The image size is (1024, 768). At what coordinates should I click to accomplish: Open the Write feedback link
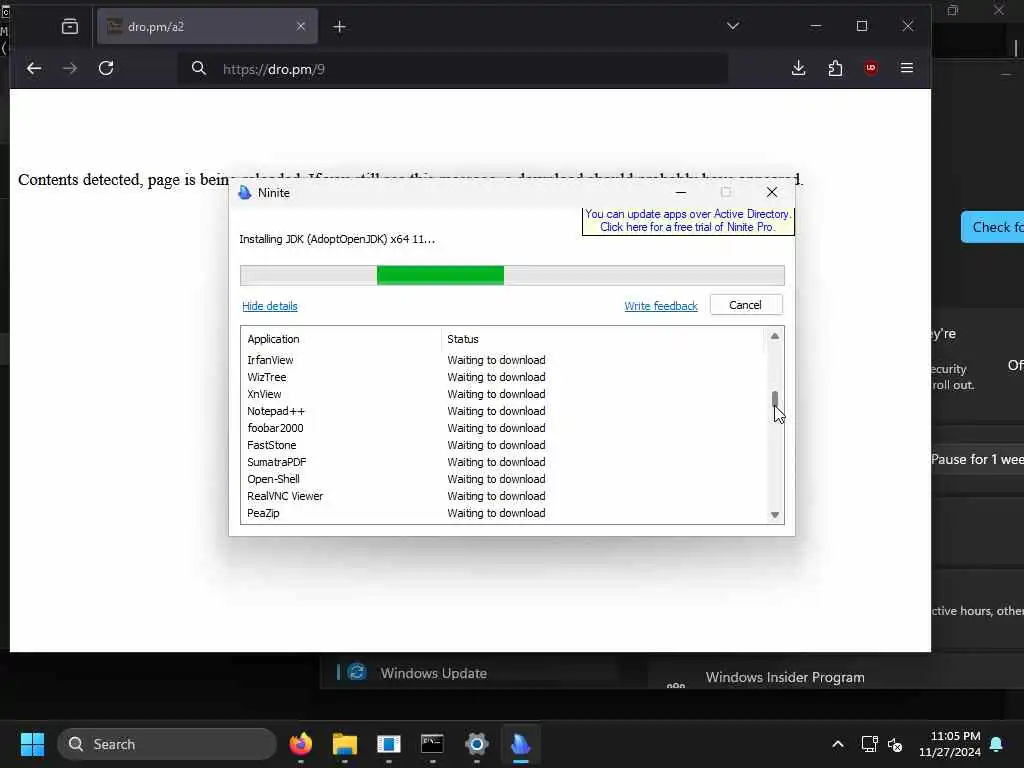tap(661, 306)
